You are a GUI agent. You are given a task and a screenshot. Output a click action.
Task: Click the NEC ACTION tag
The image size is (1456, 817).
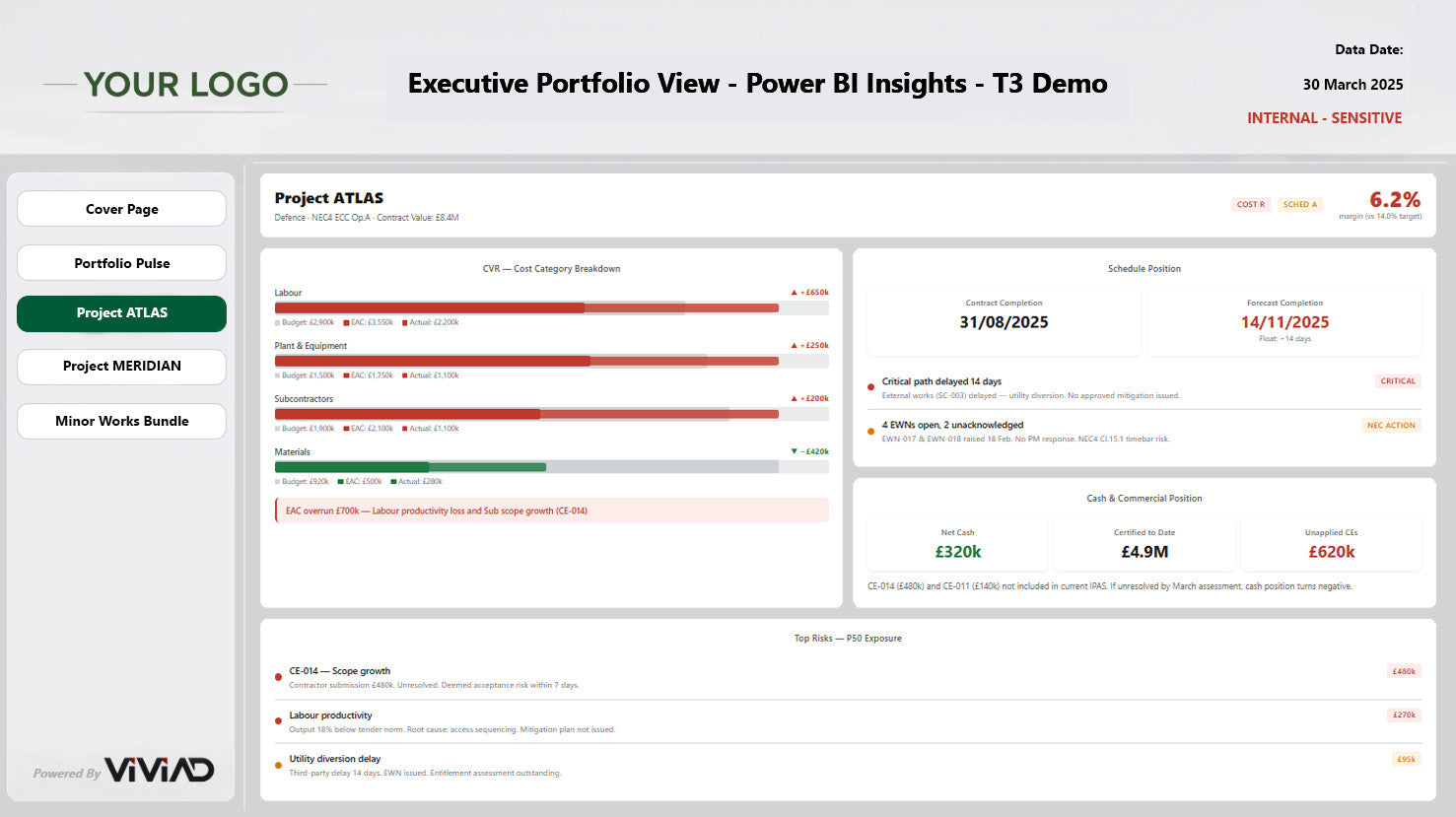pyautogui.click(x=1390, y=426)
